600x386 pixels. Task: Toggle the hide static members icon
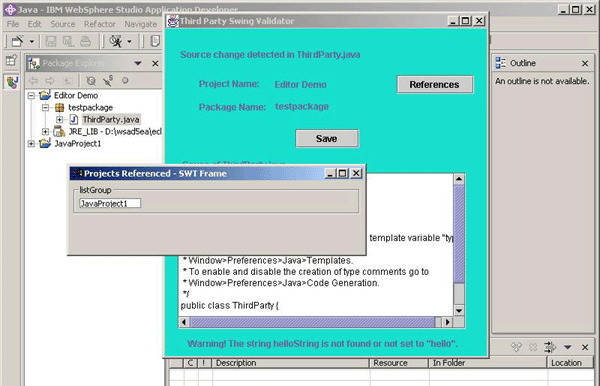[108, 80]
